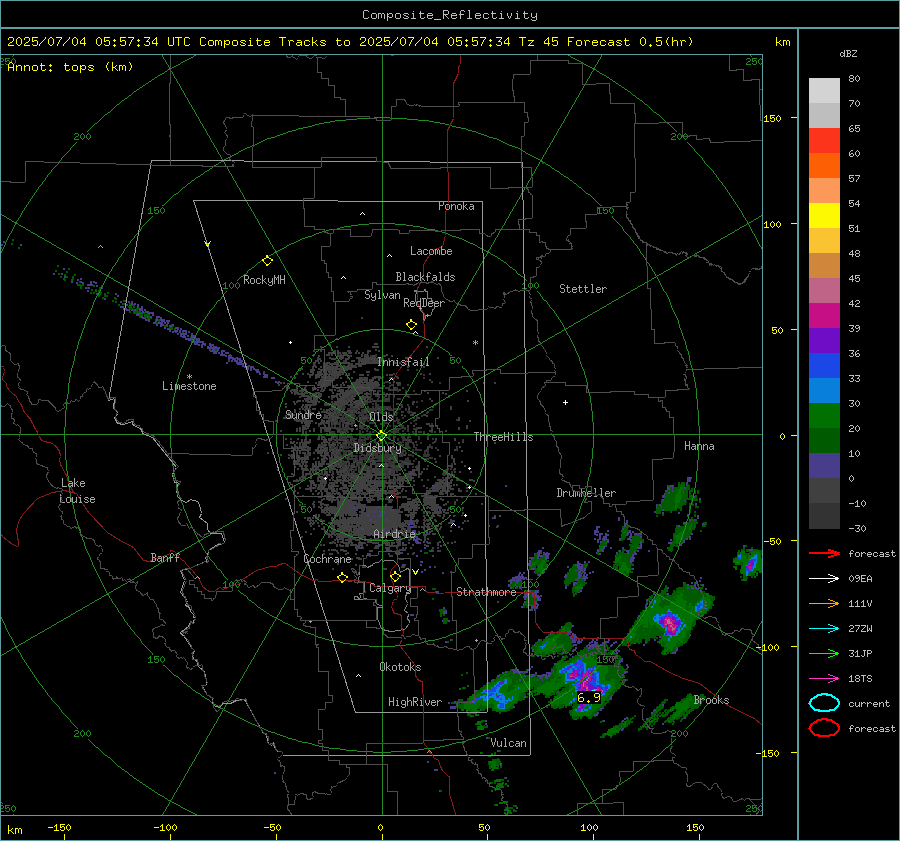Click the Airdrie town label

pos(394,534)
